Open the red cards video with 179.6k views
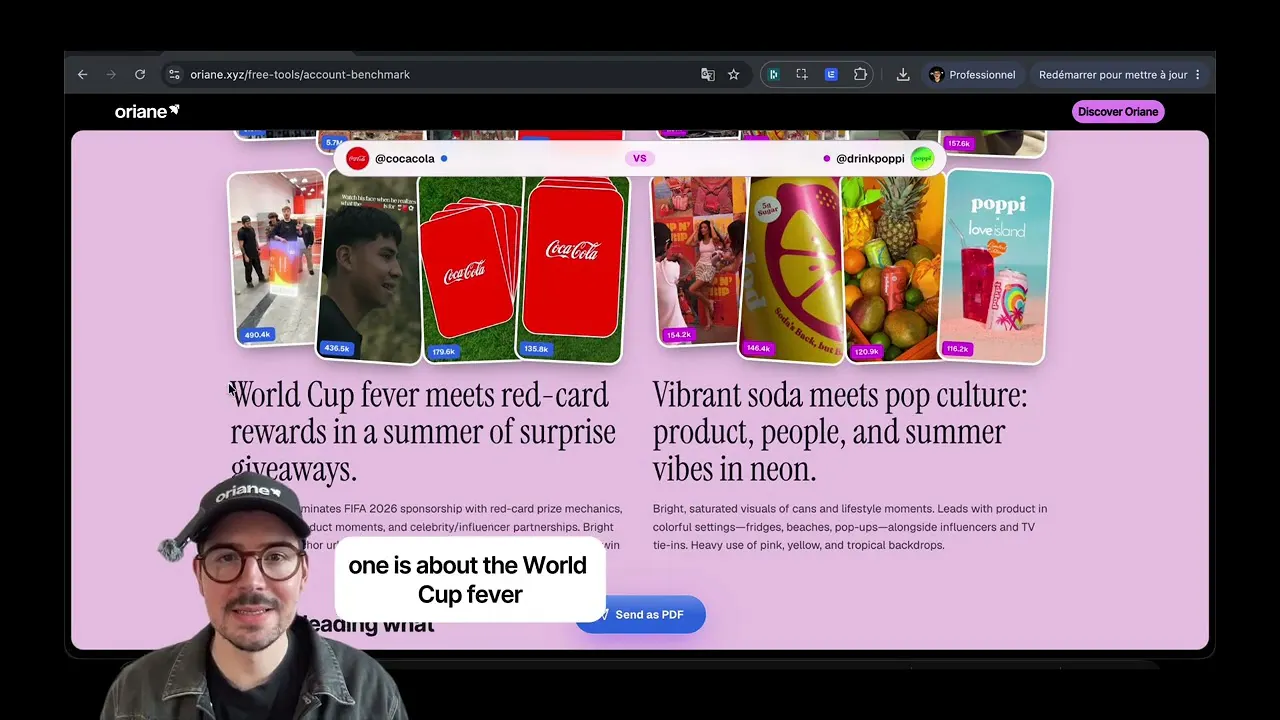This screenshot has height=720, width=1280. click(470, 268)
